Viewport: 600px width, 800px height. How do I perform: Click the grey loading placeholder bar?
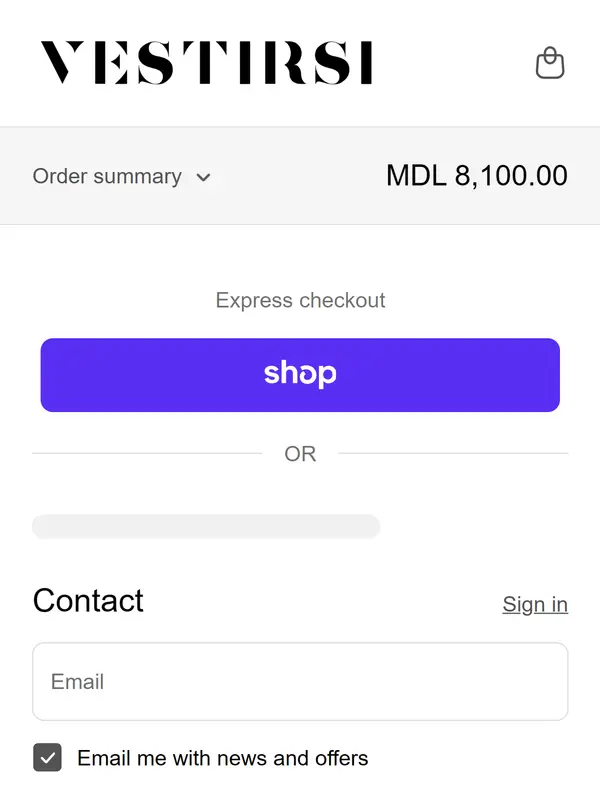point(206,527)
